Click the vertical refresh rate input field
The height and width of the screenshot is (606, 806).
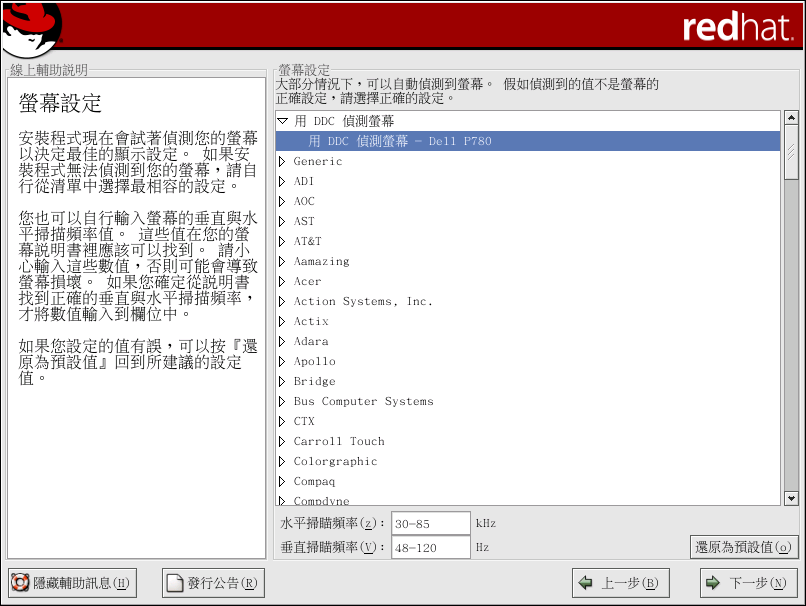click(x=430, y=547)
